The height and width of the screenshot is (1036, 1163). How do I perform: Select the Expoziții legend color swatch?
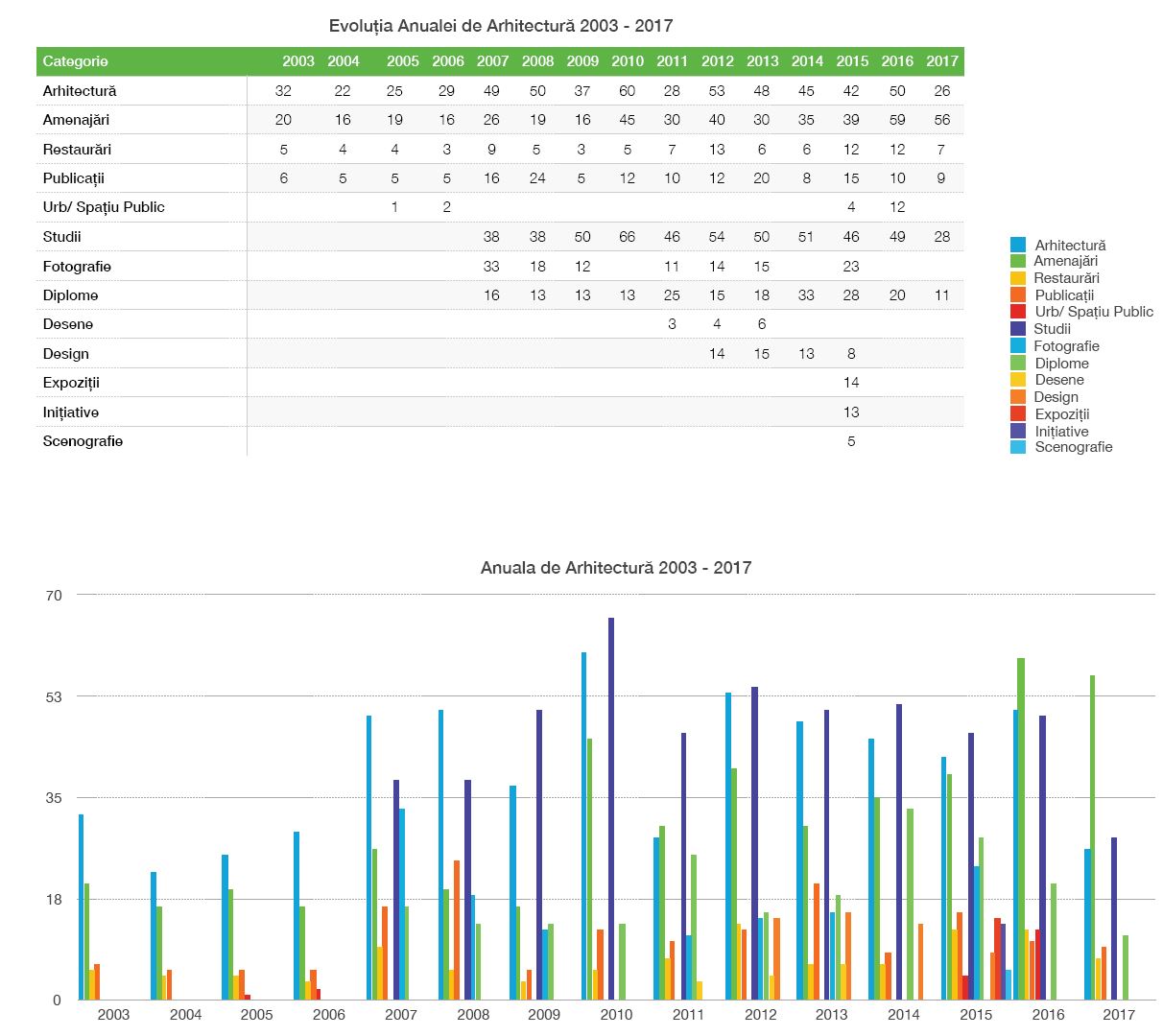click(1018, 414)
